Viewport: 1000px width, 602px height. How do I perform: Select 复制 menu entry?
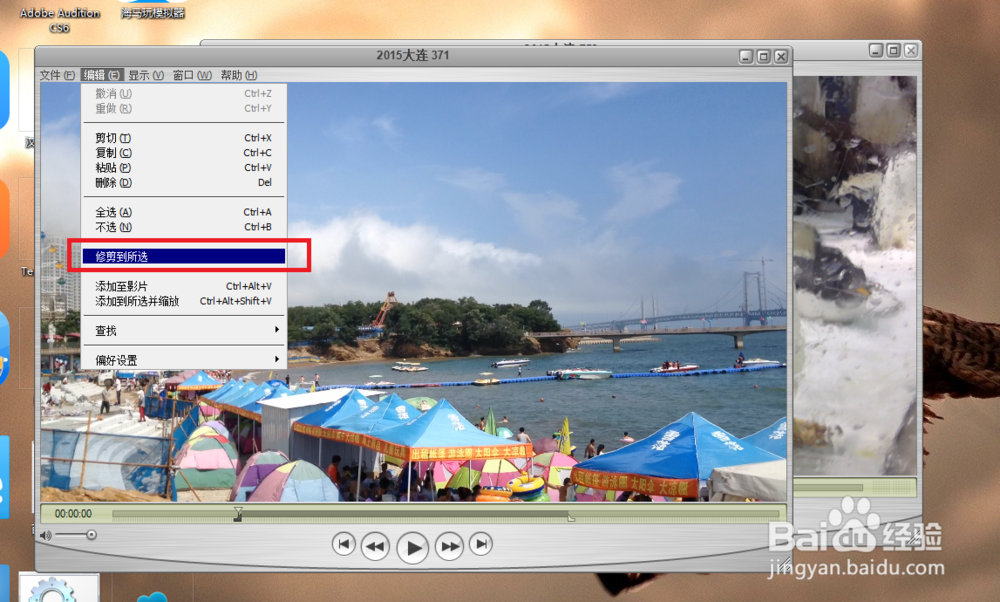tap(184, 152)
